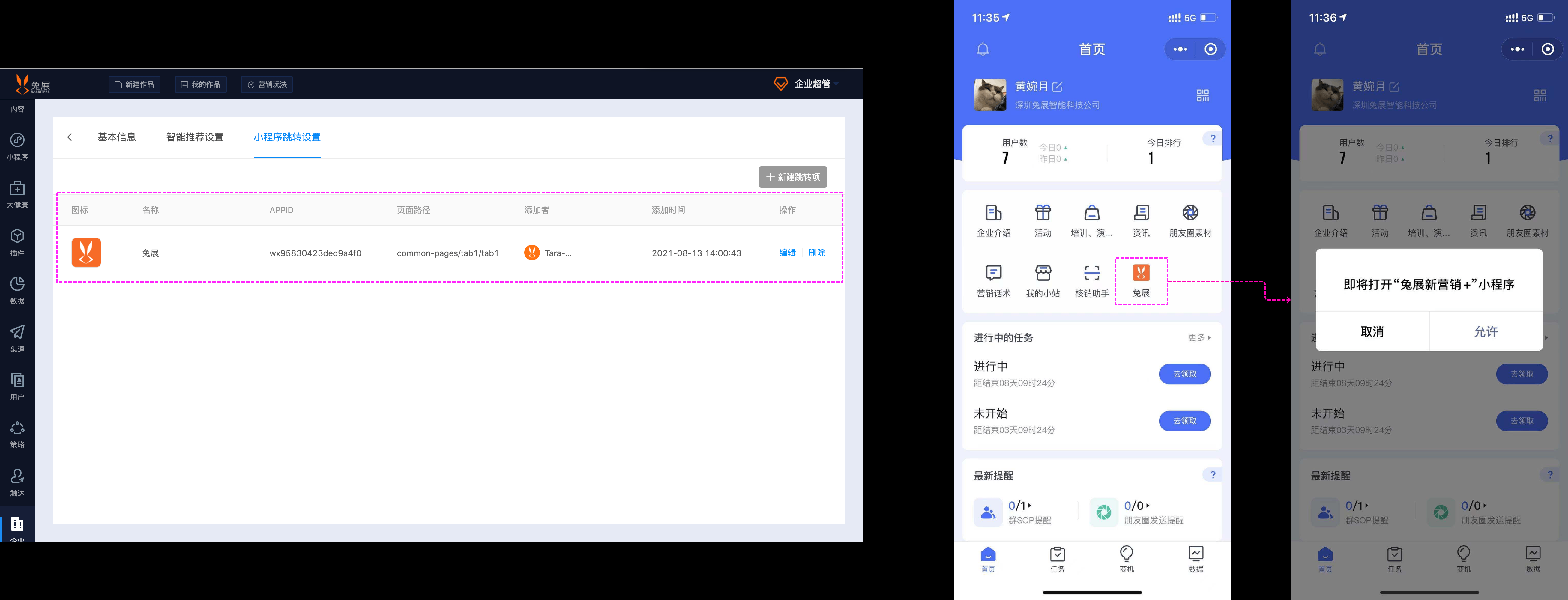Tap the 用户数 value 7 in the middle phone
This screenshot has width=1568, height=600.
click(x=1005, y=158)
